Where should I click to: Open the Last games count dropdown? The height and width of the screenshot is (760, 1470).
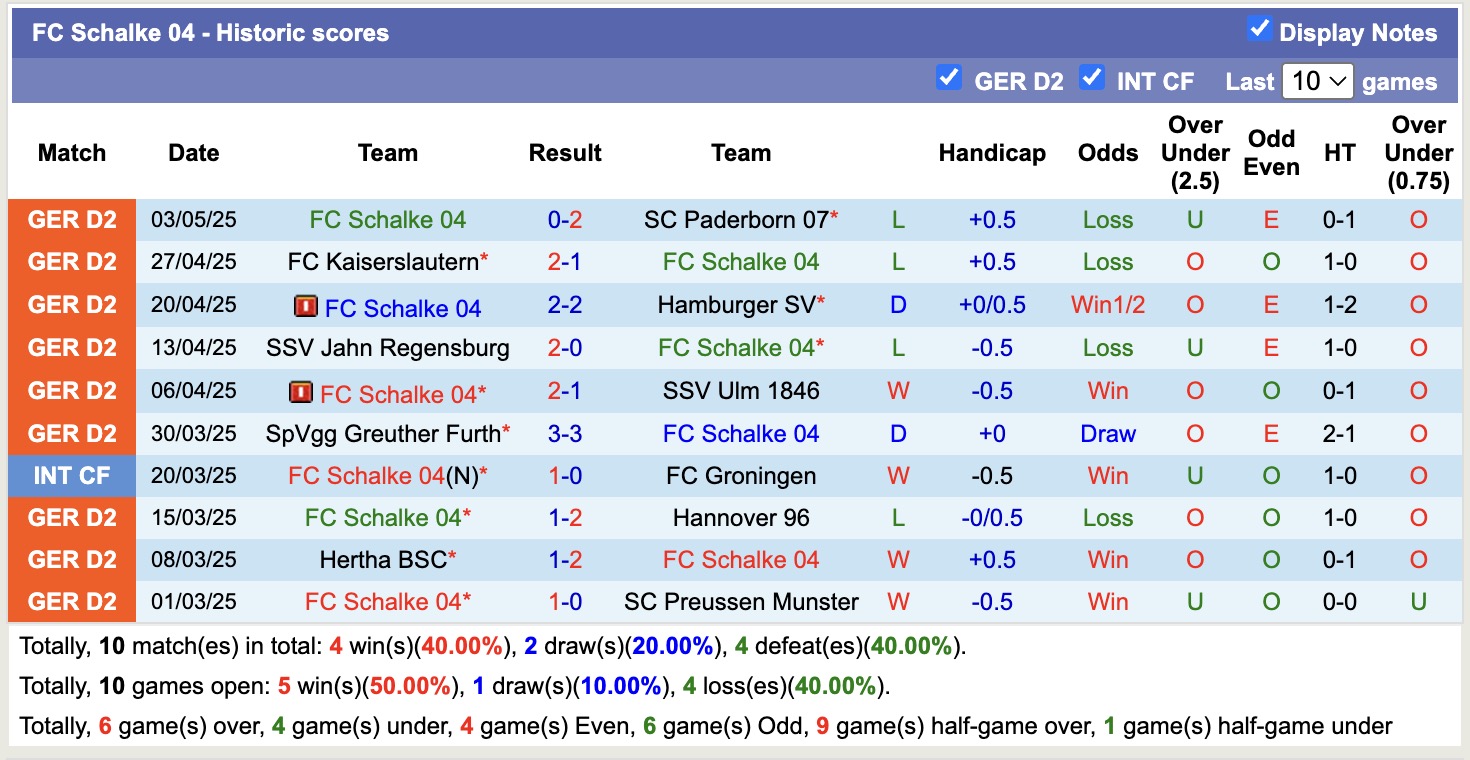[x=1318, y=80]
